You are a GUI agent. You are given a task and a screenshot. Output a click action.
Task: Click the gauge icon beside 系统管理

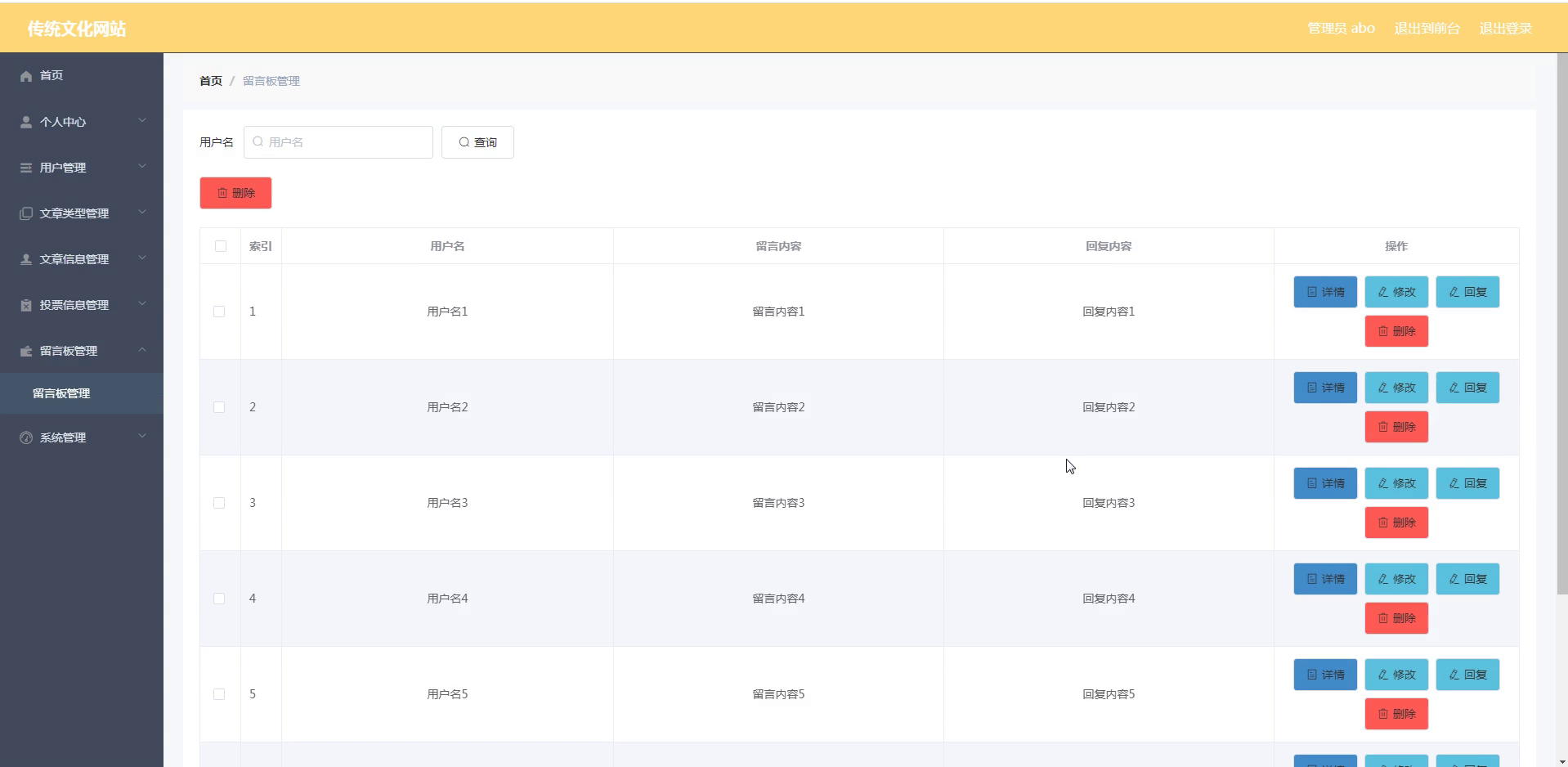[x=26, y=437]
